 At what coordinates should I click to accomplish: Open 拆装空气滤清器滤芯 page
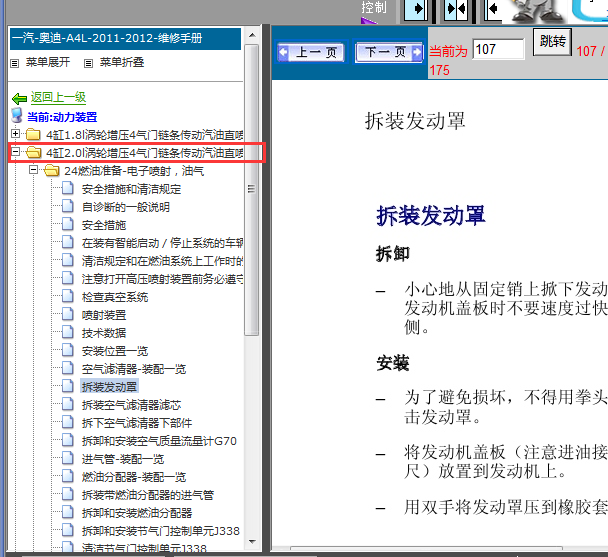tap(131, 405)
